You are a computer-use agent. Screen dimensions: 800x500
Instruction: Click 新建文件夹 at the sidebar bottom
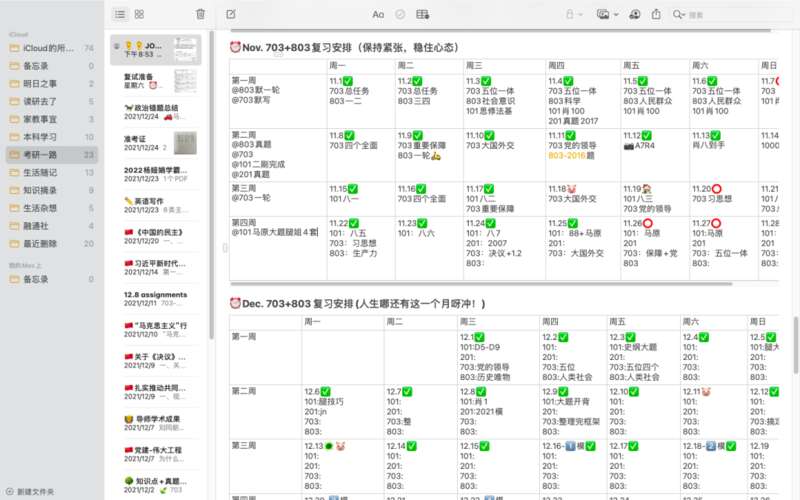click(x=35, y=491)
